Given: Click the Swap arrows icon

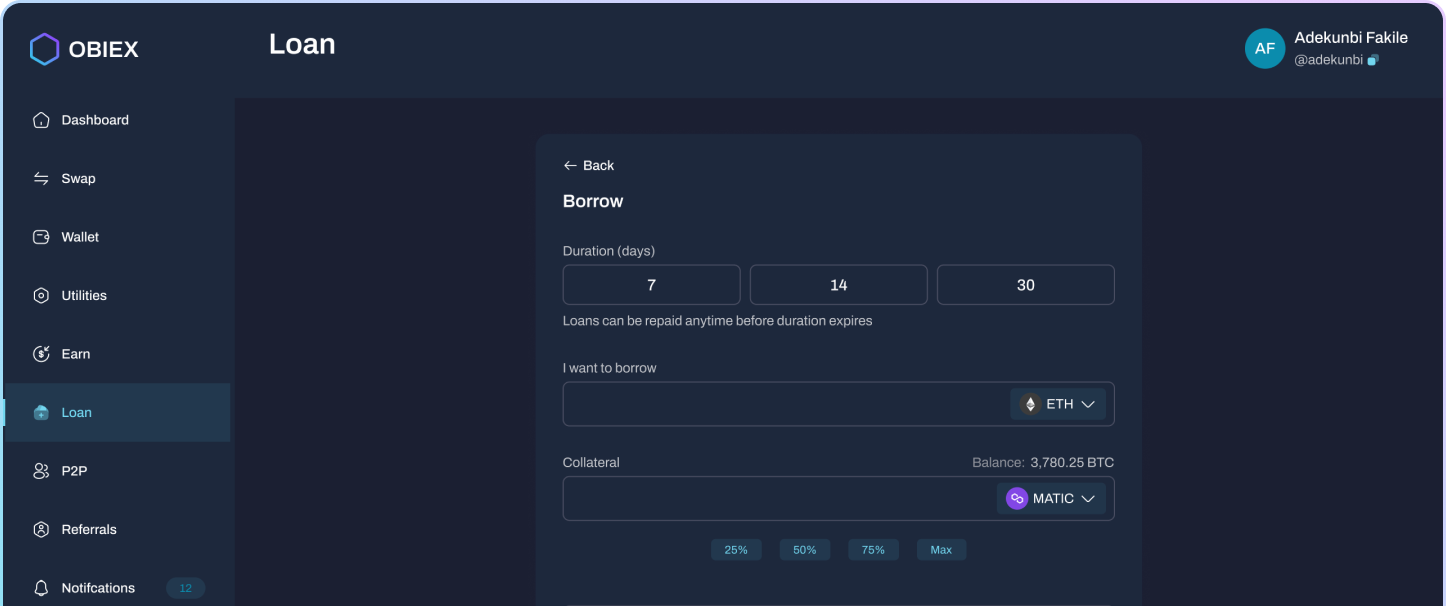Looking at the screenshot, I should (41, 179).
